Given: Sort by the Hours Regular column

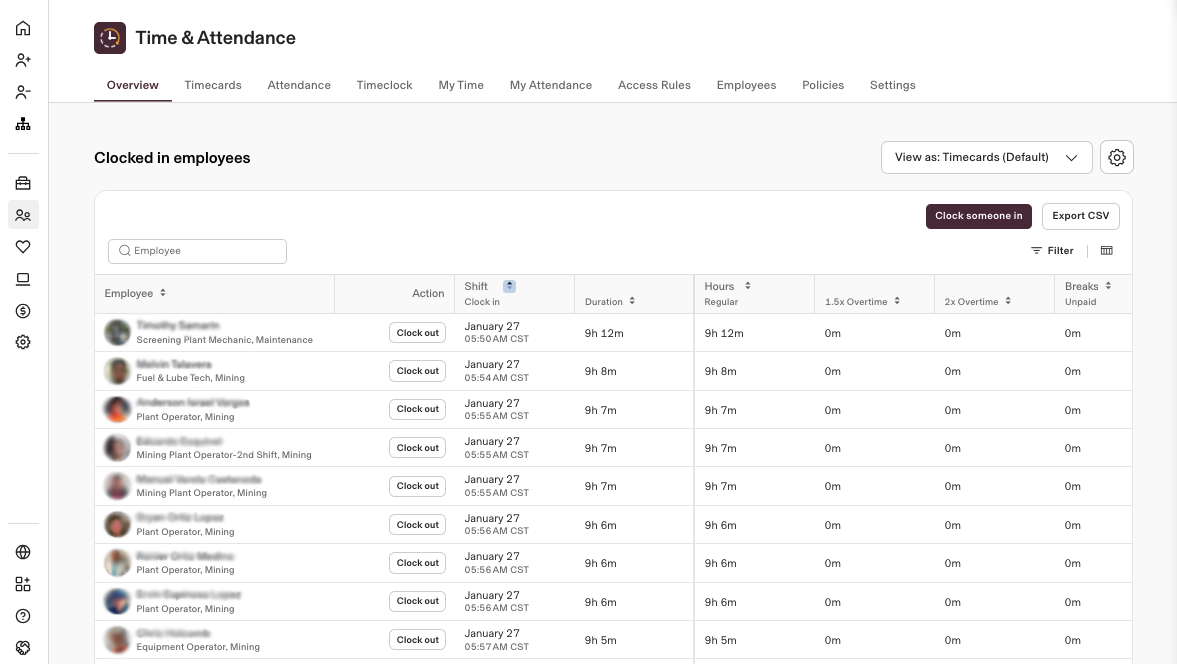Looking at the screenshot, I should 748,286.
